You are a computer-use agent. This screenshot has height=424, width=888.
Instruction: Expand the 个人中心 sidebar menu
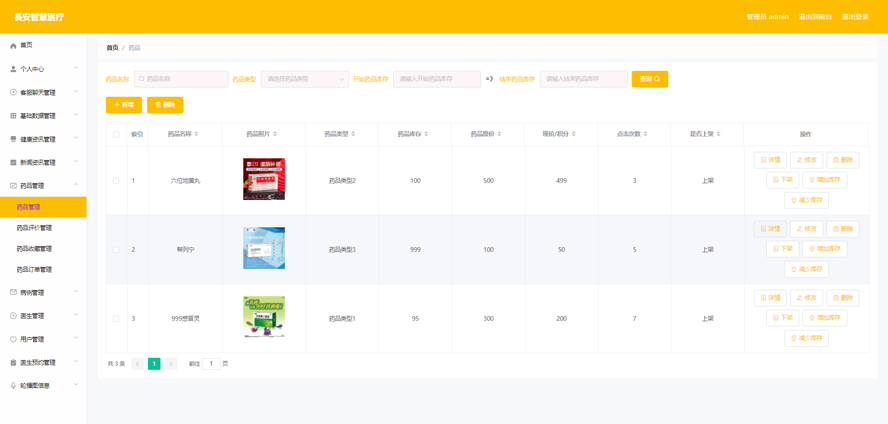tap(42, 69)
